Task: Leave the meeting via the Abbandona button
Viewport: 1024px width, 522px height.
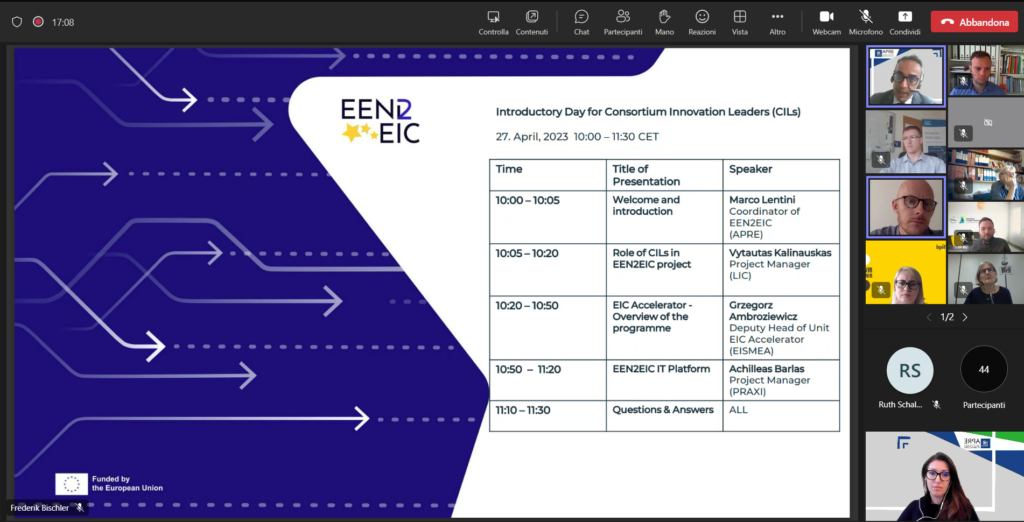Action: [x=974, y=22]
